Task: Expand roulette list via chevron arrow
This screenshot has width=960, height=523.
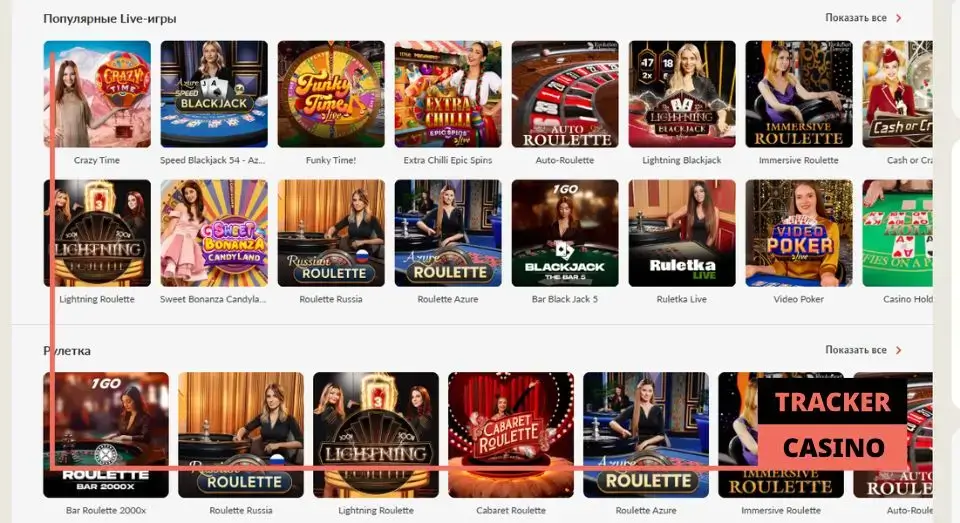Action: tap(899, 350)
